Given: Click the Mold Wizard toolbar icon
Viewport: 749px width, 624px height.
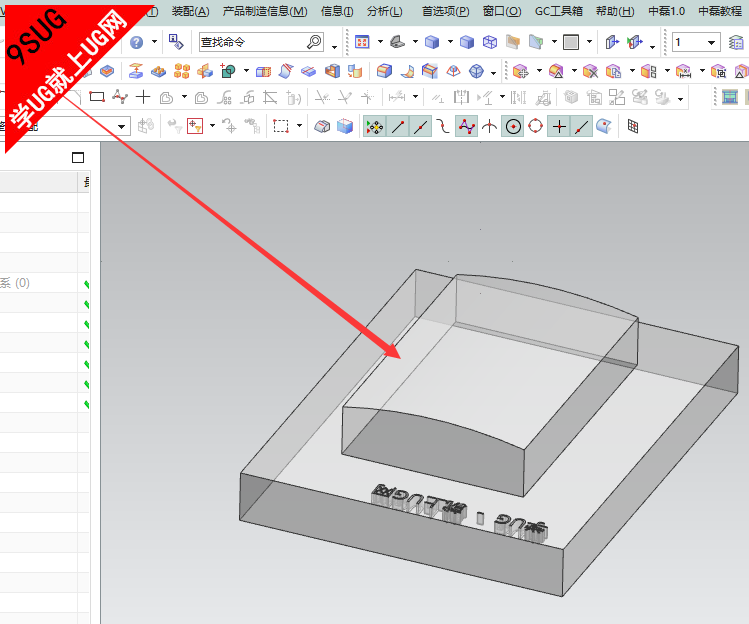Looking at the screenshot, I should pos(730,97).
